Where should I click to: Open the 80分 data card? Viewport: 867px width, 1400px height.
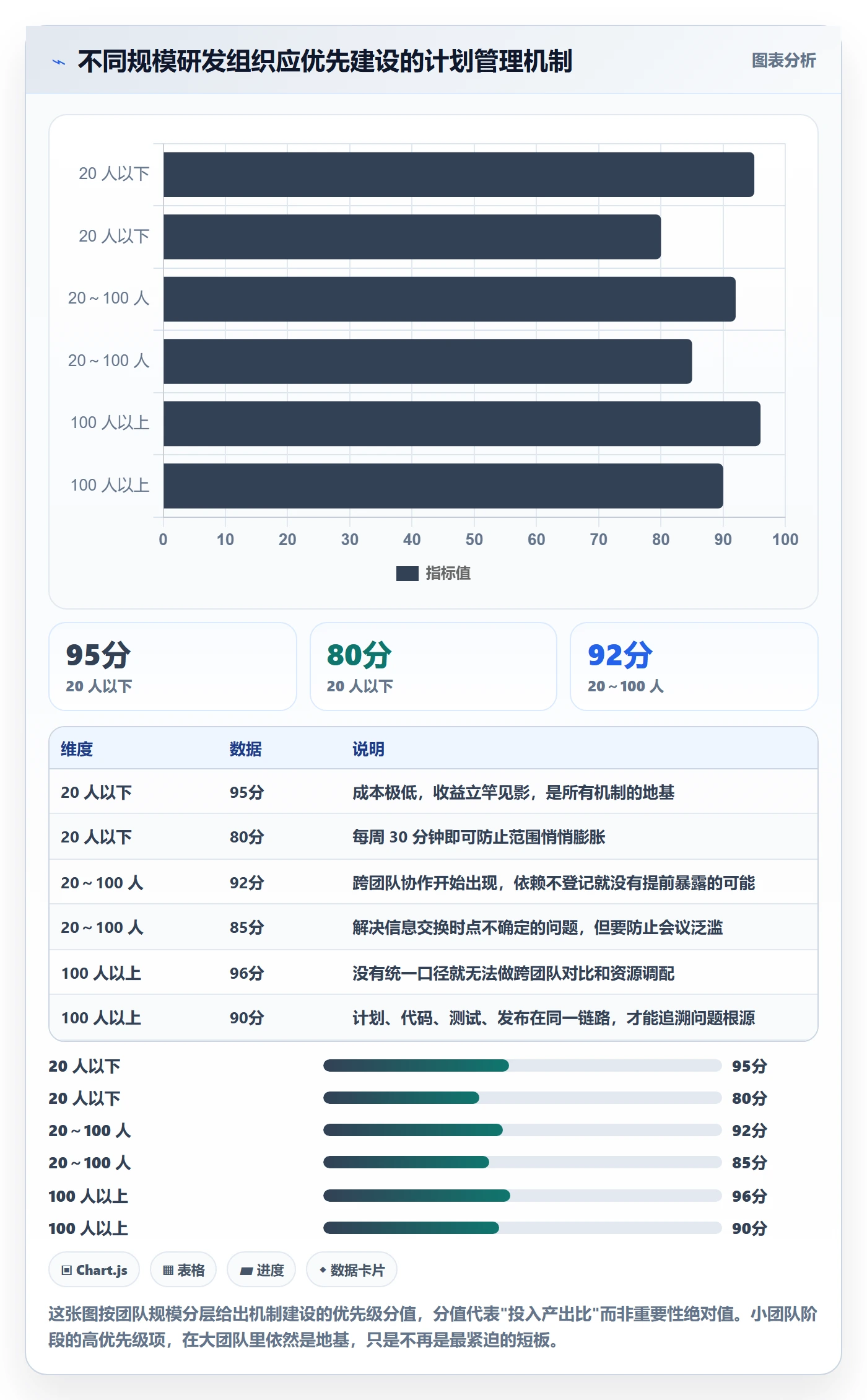(434, 667)
